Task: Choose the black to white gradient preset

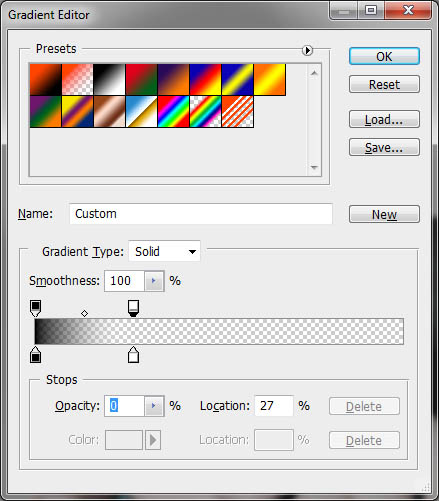Action: point(109,80)
